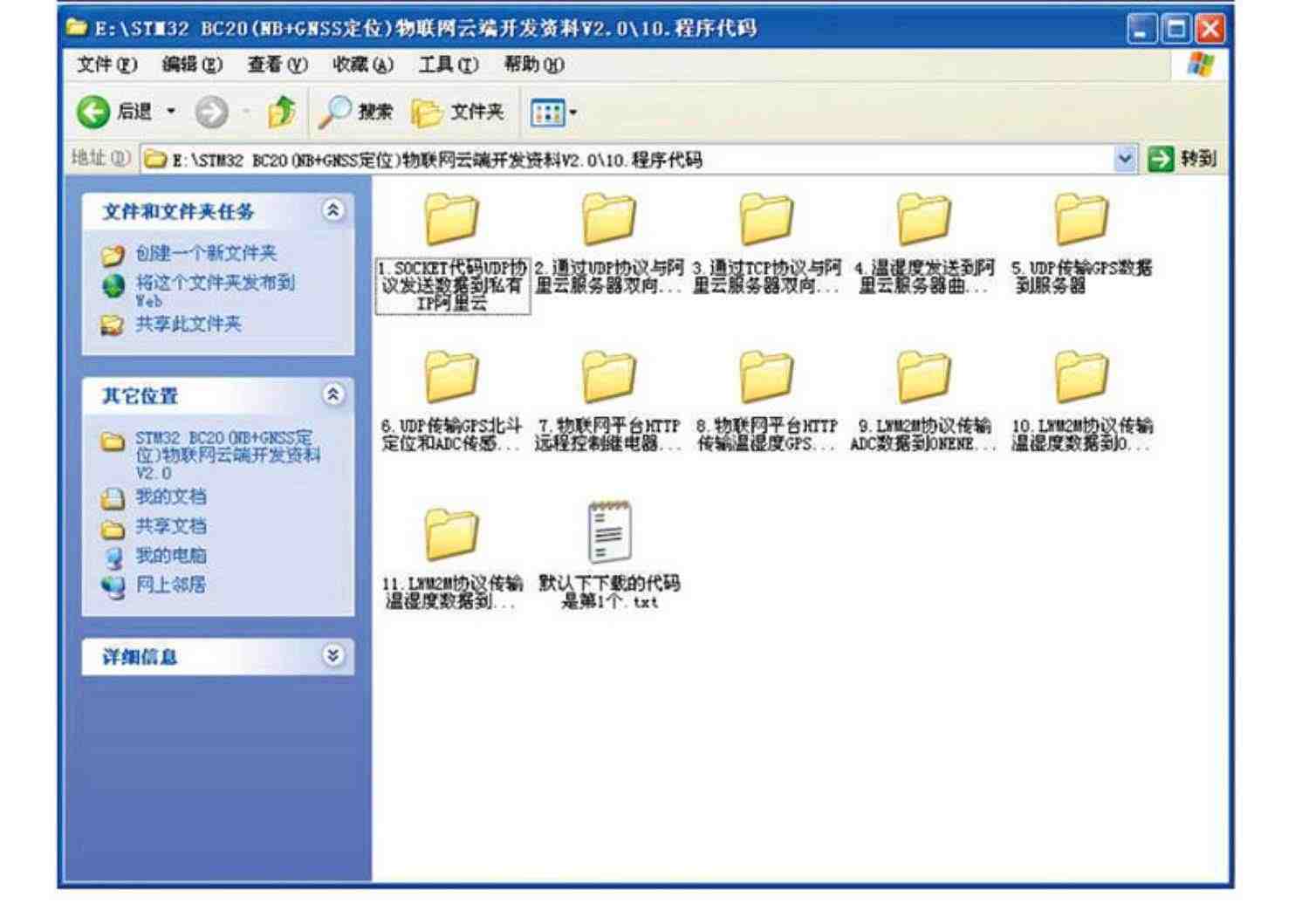Click 创建一个新文件夹 link
Screen dimensions: 1309x924
(206, 253)
